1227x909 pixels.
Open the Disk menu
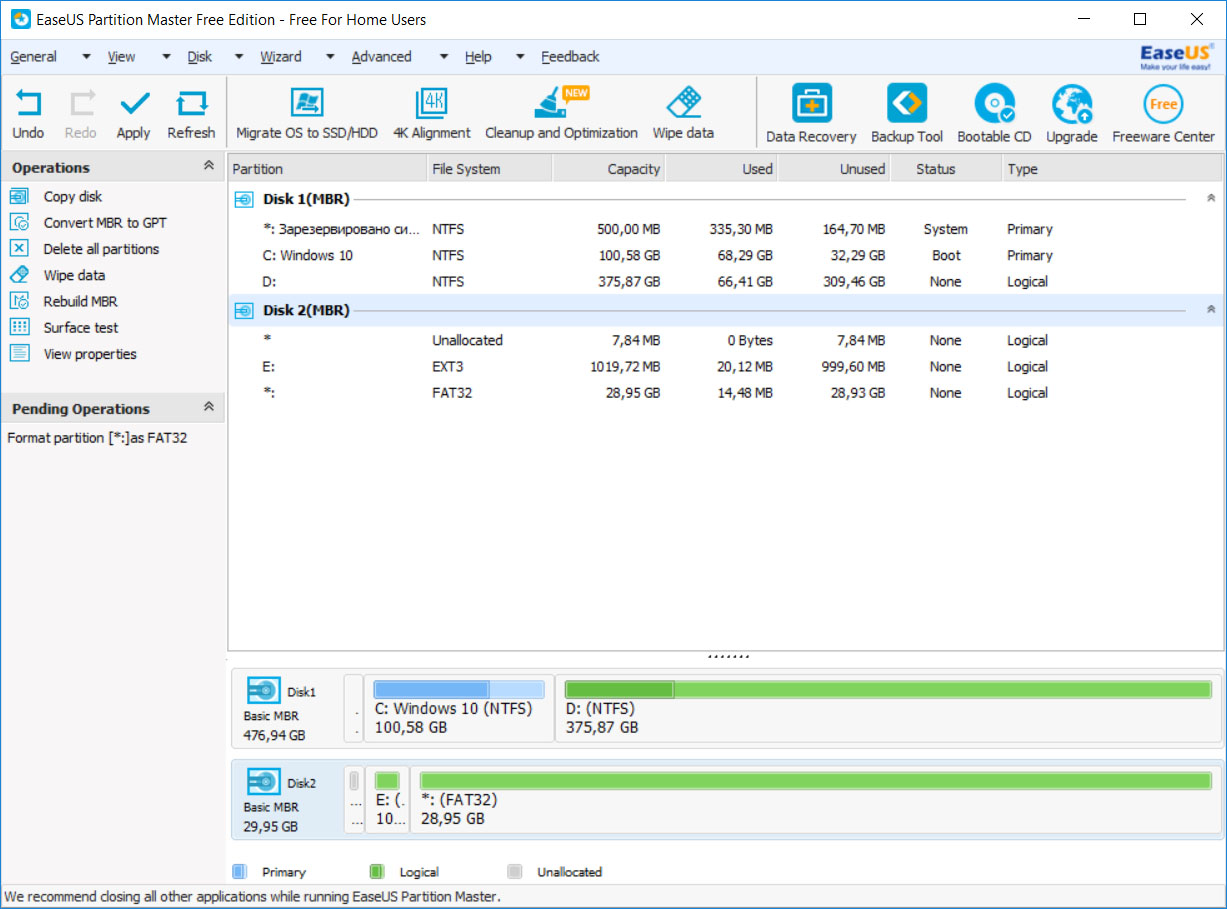199,57
